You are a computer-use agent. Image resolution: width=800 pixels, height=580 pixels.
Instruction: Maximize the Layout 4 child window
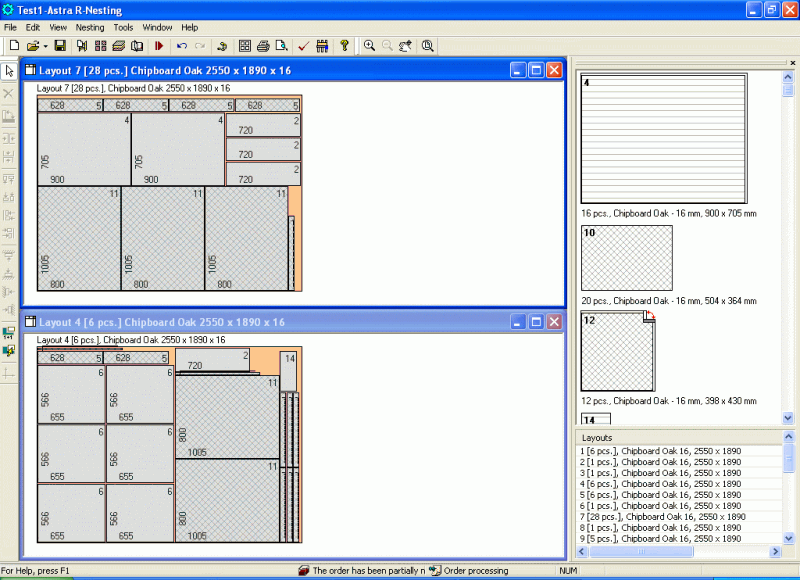[x=536, y=322]
